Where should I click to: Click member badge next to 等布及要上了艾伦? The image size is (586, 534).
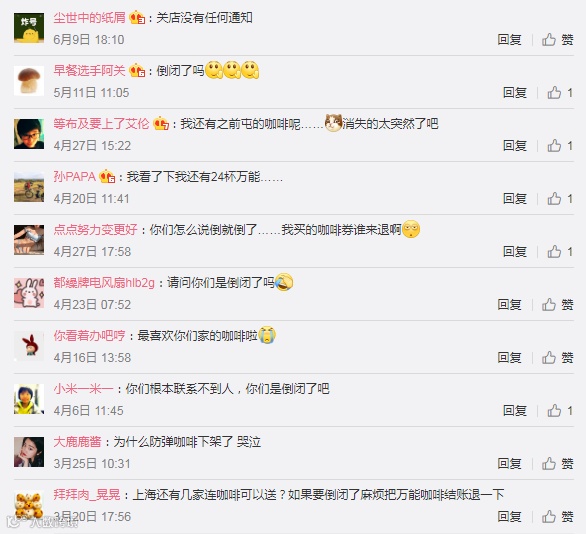[161, 123]
